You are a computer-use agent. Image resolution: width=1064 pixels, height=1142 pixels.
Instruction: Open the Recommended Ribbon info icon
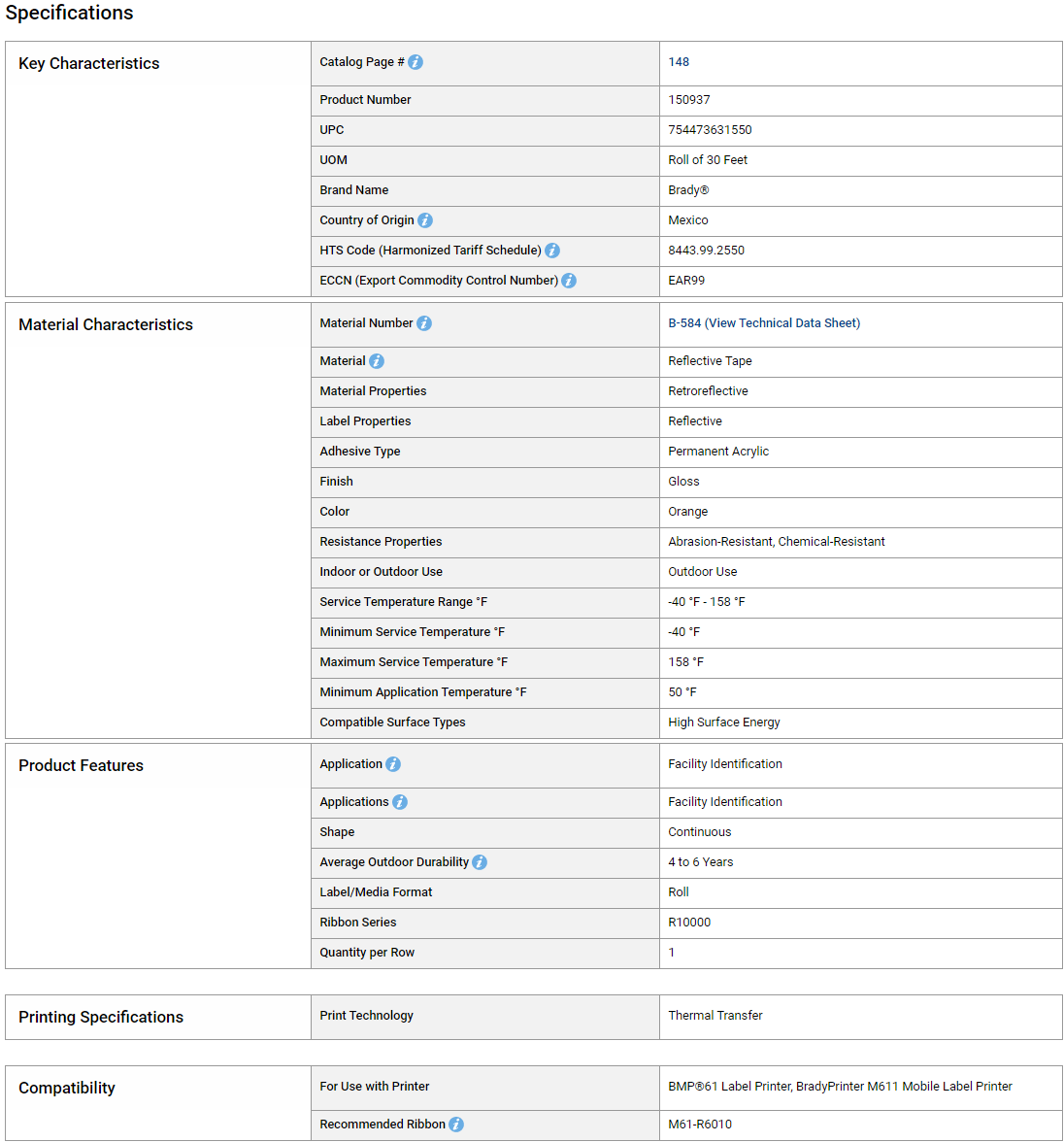click(x=456, y=1125)
